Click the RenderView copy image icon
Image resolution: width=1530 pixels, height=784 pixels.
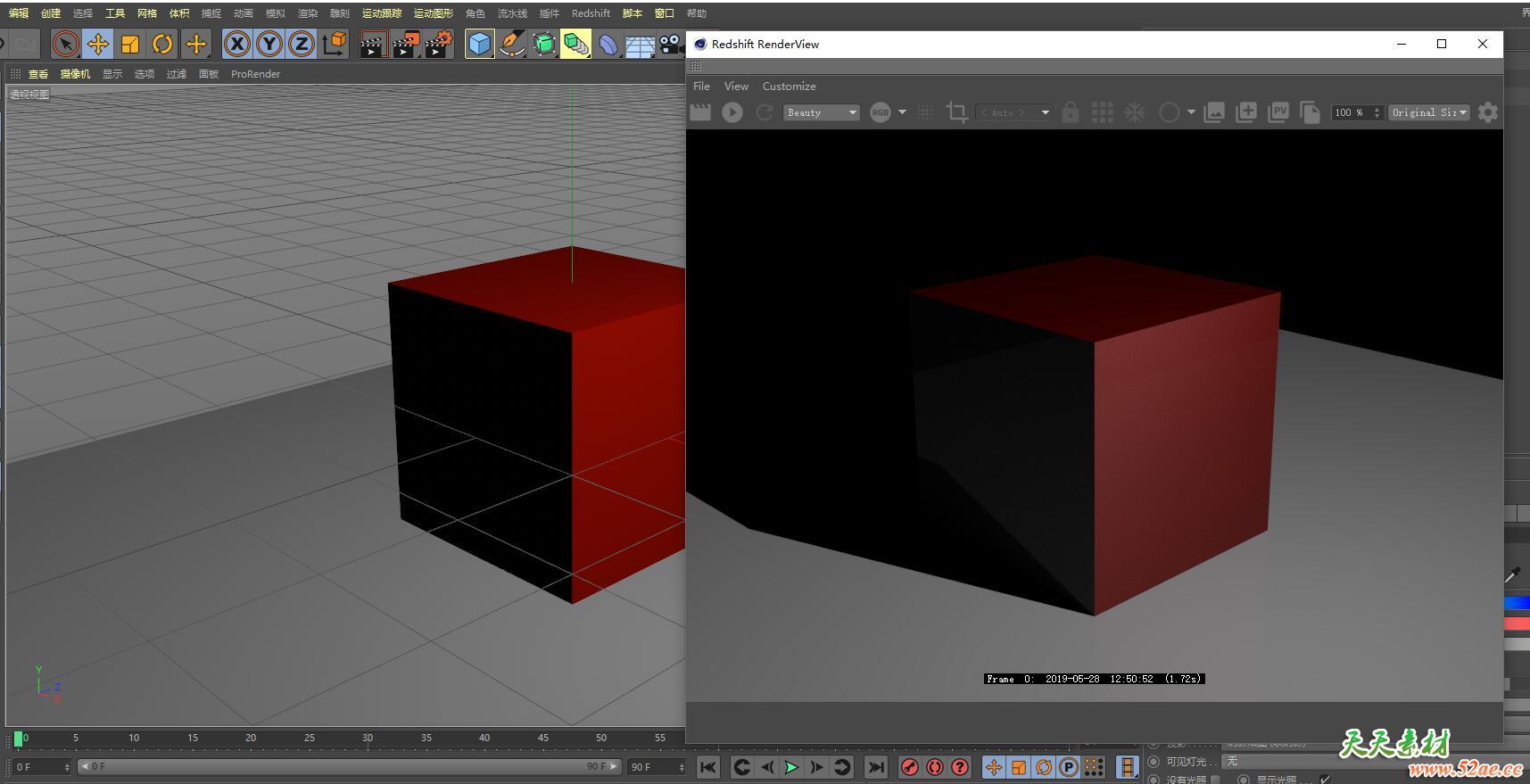(1310, 112)
